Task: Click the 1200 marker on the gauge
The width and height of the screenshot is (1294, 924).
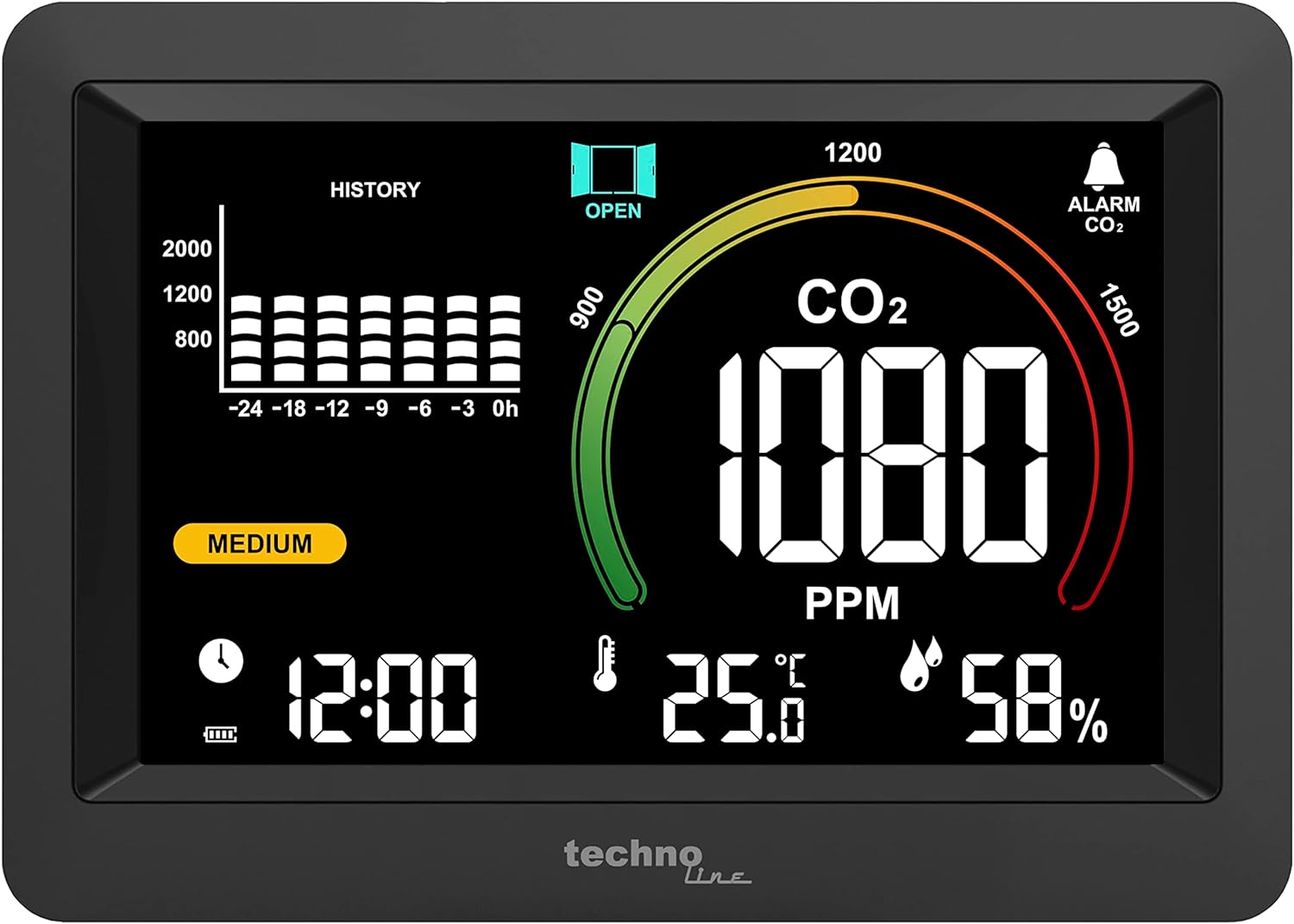Action: (852, 154)
